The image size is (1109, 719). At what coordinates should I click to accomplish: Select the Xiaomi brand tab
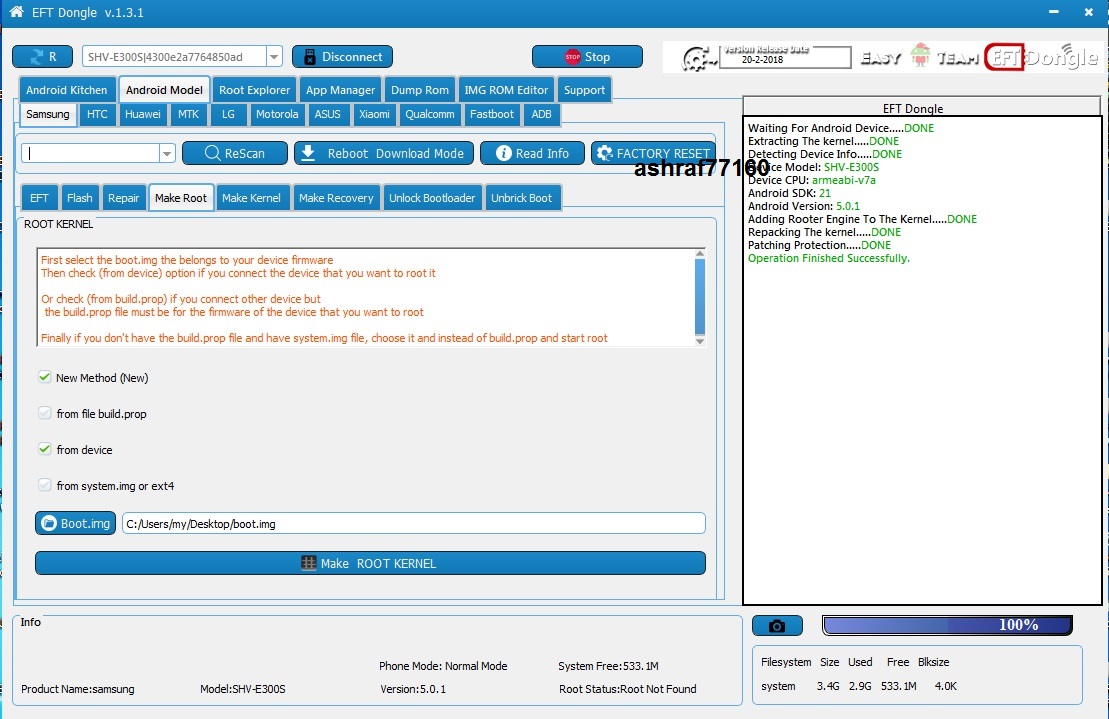coord(373,114)
